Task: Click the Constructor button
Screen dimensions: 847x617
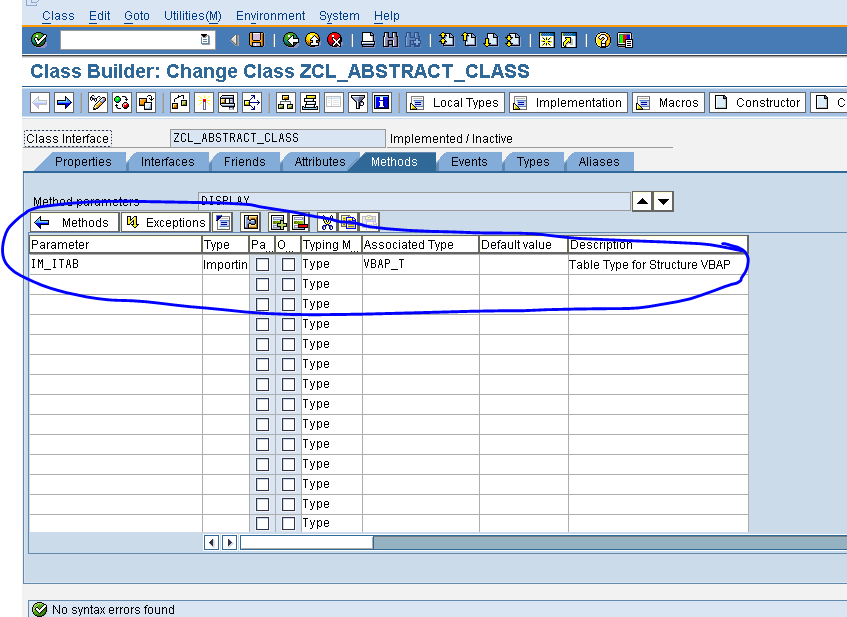Action: pos(757,102)
